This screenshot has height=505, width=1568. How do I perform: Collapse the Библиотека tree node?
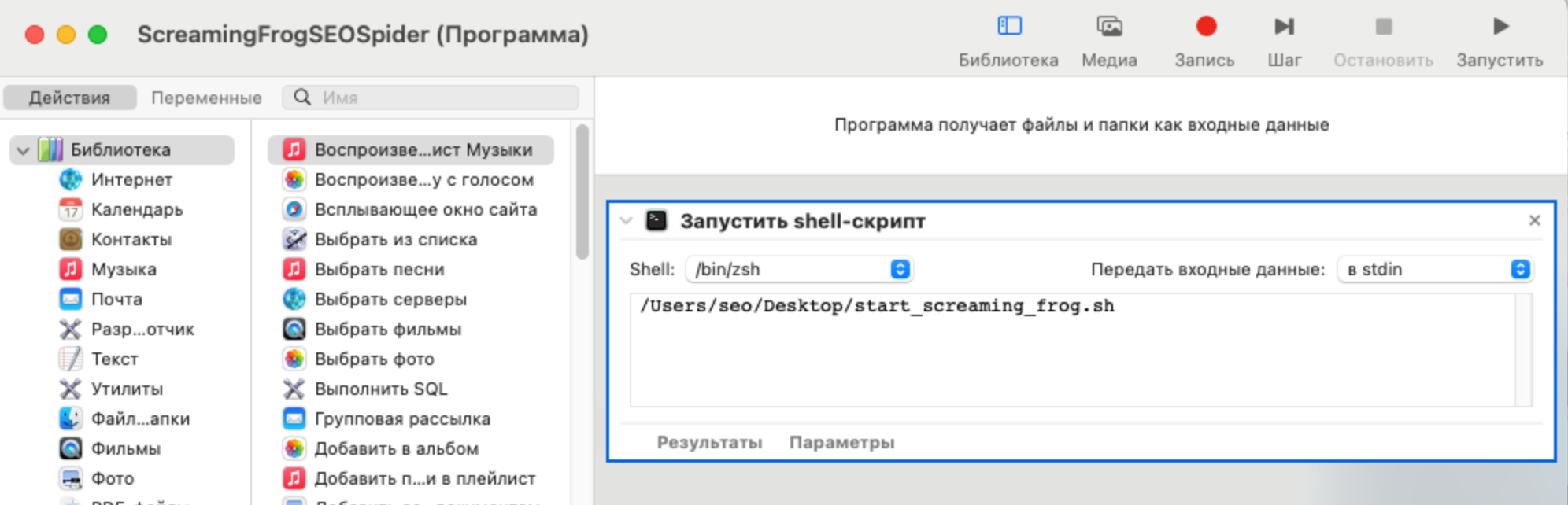pos(24,150)
